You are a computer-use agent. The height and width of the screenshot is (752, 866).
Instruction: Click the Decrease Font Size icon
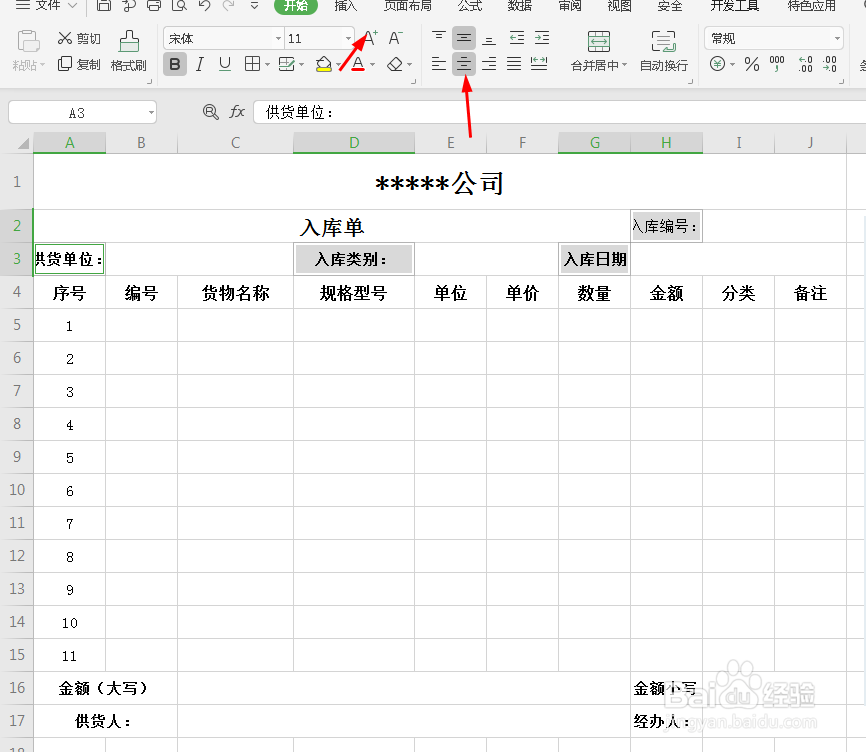click(x=394, y=38)
